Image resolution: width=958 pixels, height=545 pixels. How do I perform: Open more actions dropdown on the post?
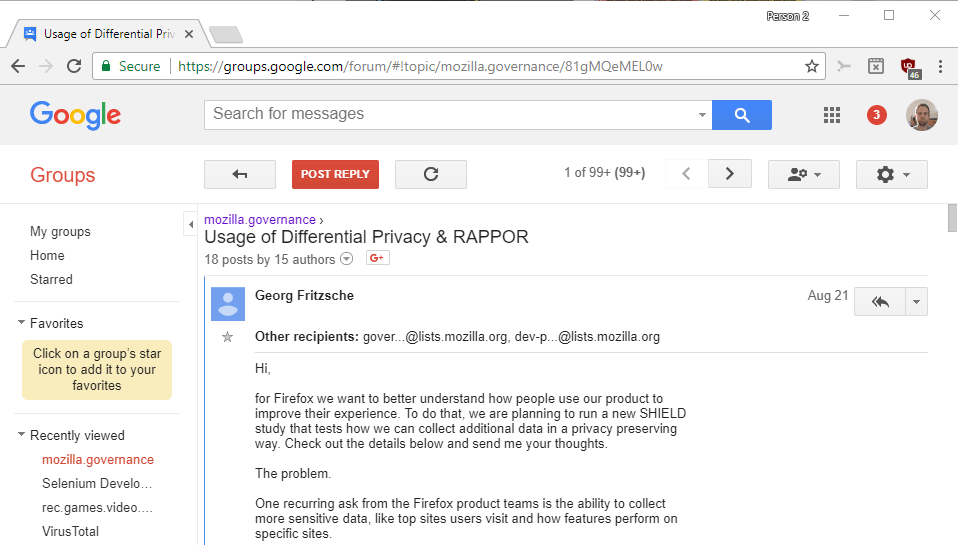point(916,302)
